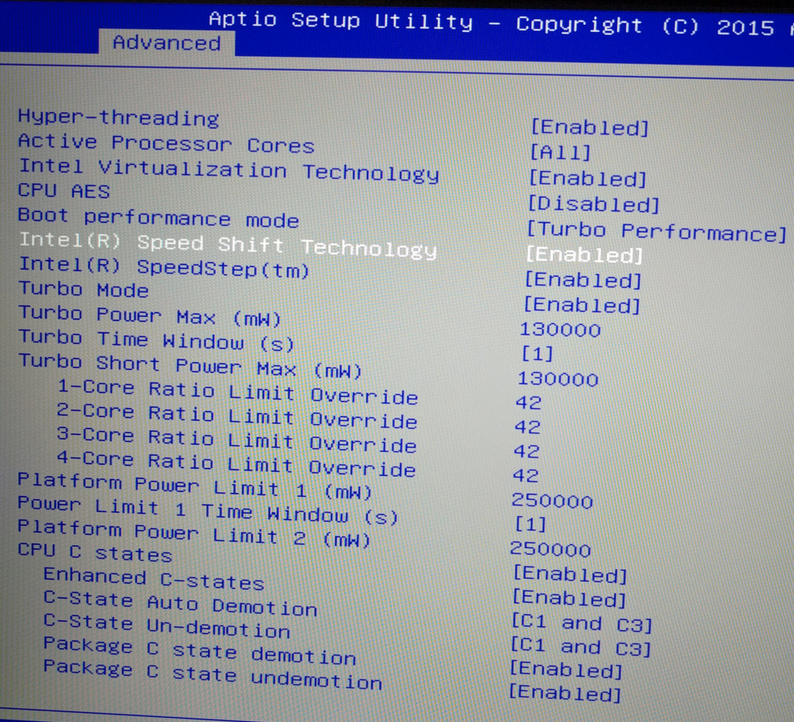
Task: Toggle Intel Virtualization Technology setting
Action: coord(588,178)
